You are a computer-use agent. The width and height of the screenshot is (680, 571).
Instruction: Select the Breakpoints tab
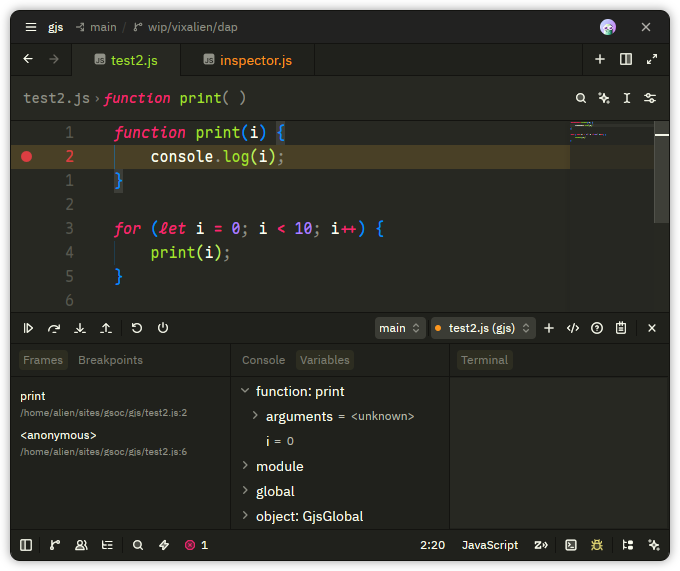click(110, 360)
